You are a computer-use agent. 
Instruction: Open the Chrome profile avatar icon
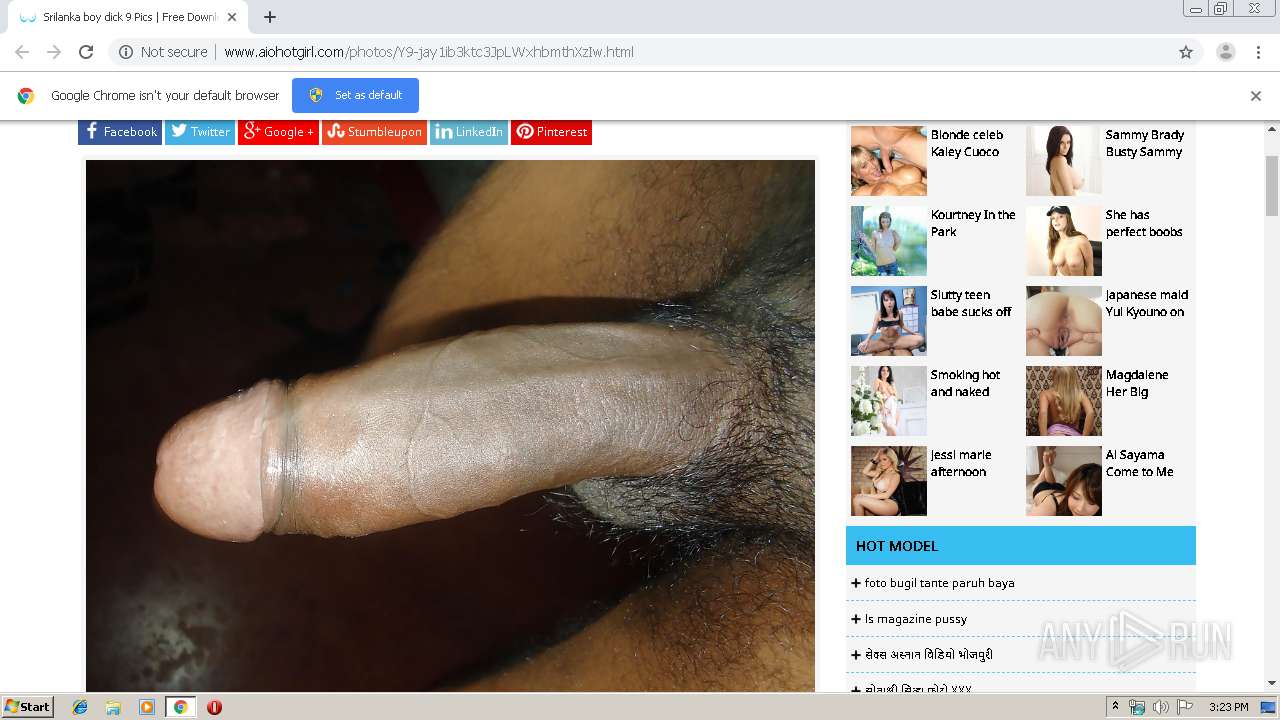point(1225,52)
